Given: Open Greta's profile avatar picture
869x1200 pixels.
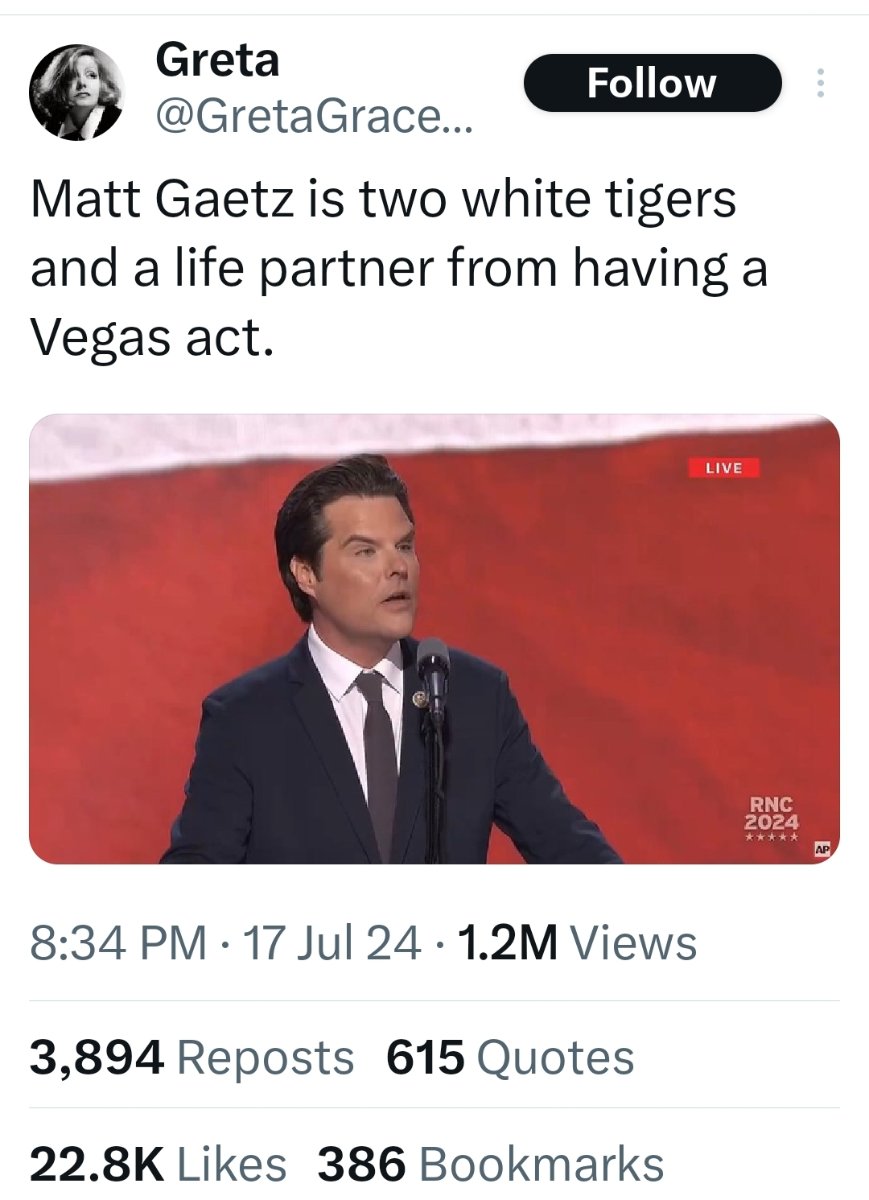Looking at the screenshot, I should pyautogui.click(x=76, y=92).
